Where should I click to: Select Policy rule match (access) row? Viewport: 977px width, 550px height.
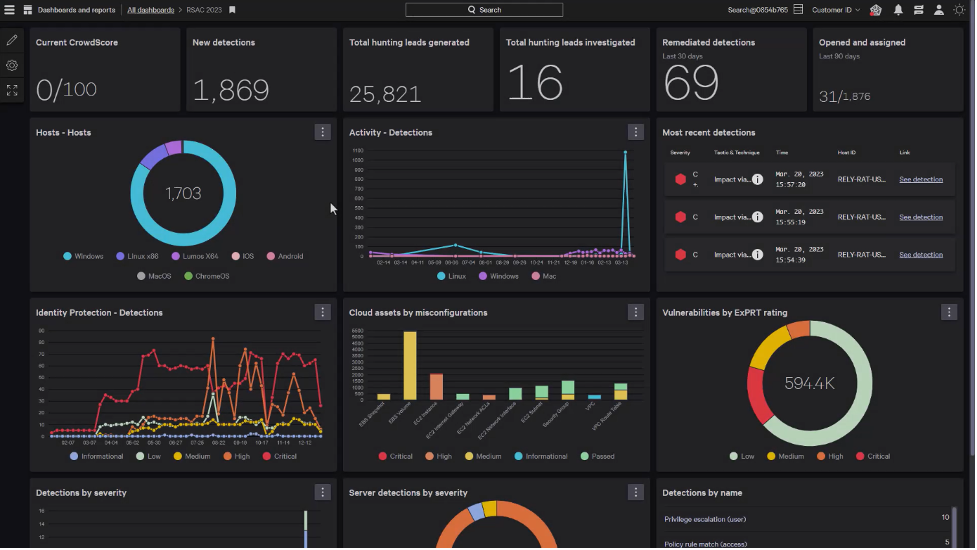[x=807, y=543]
